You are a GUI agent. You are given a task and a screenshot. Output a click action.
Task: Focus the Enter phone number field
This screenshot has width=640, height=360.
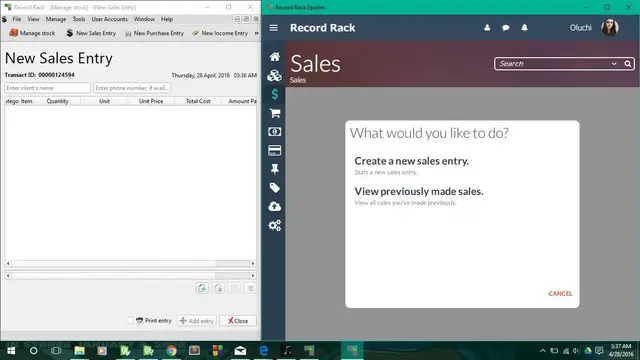pos(132,88)
